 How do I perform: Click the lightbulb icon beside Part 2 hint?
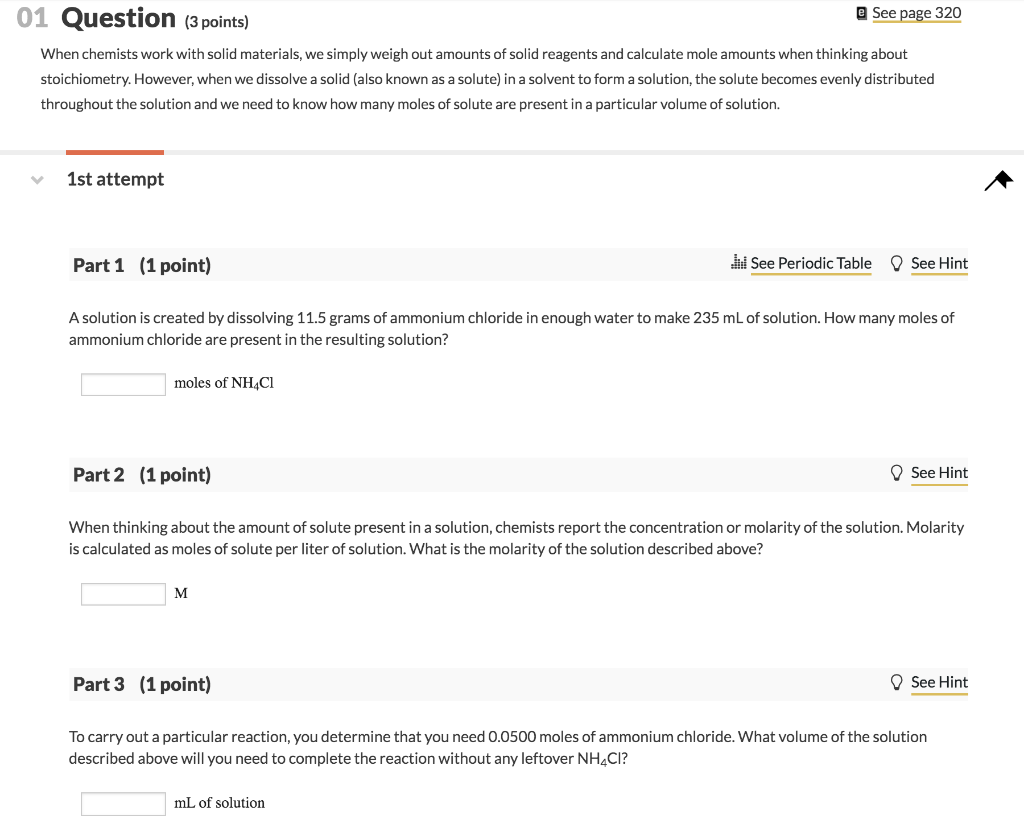coord(897,471)
